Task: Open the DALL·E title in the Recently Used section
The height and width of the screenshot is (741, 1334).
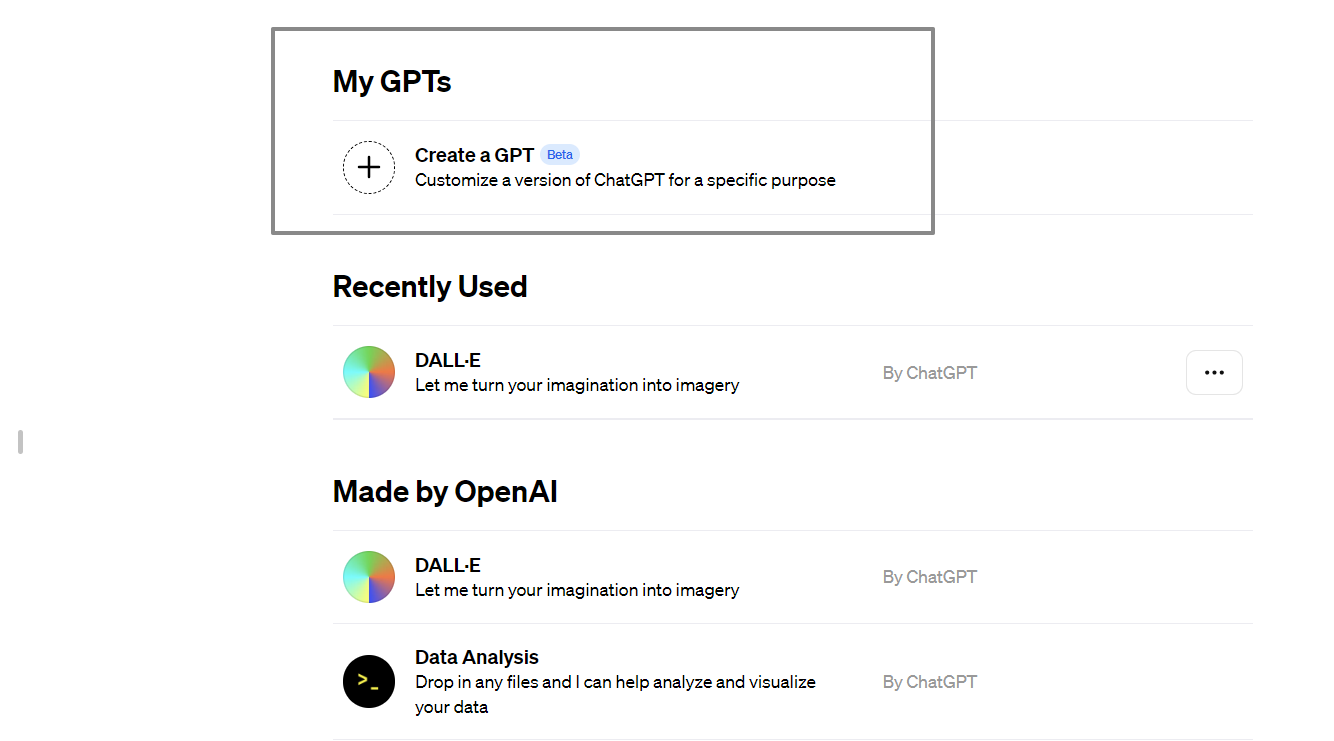Action: 448,360
